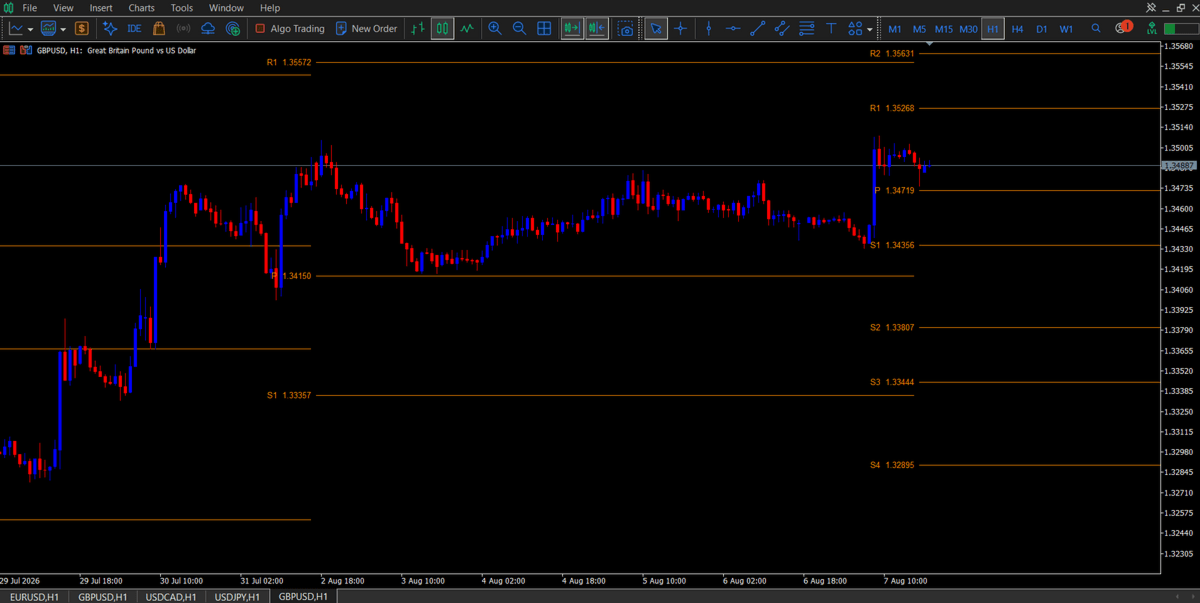Toggle chart shift

click(x=597, y=29)
